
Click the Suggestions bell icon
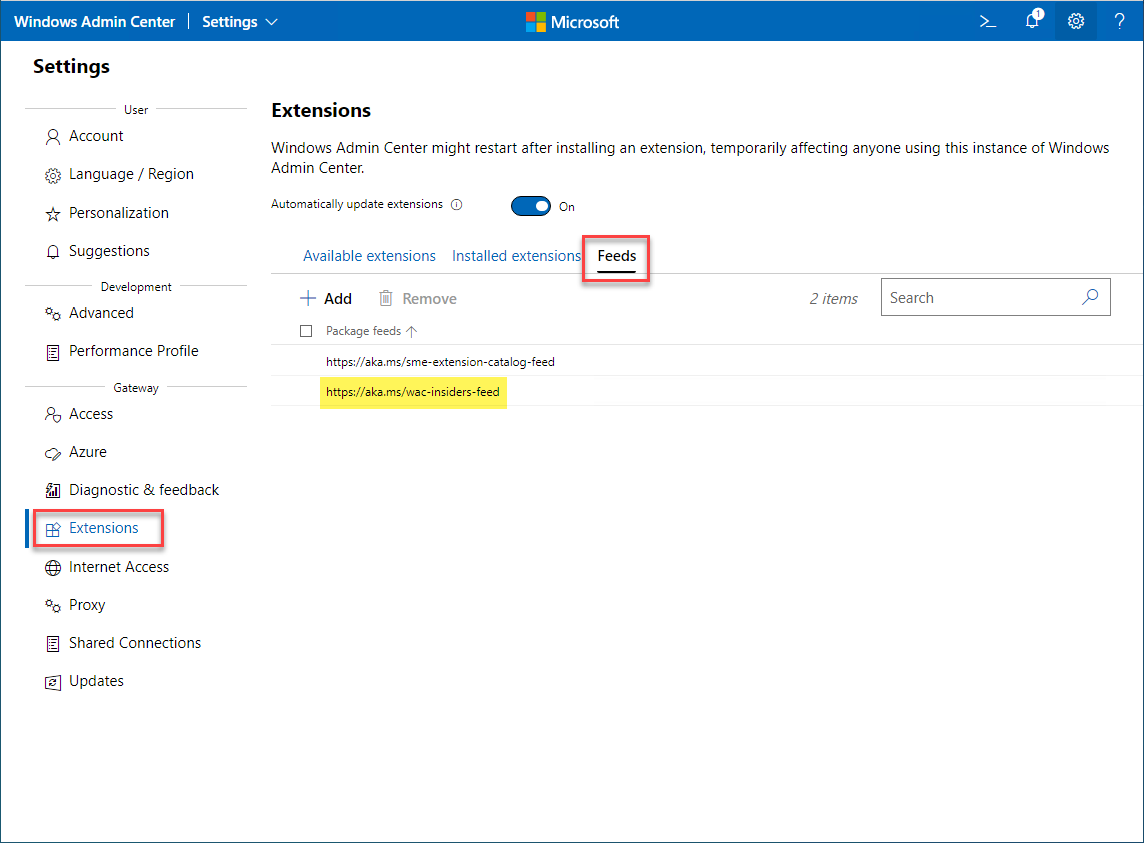point(53,252)
